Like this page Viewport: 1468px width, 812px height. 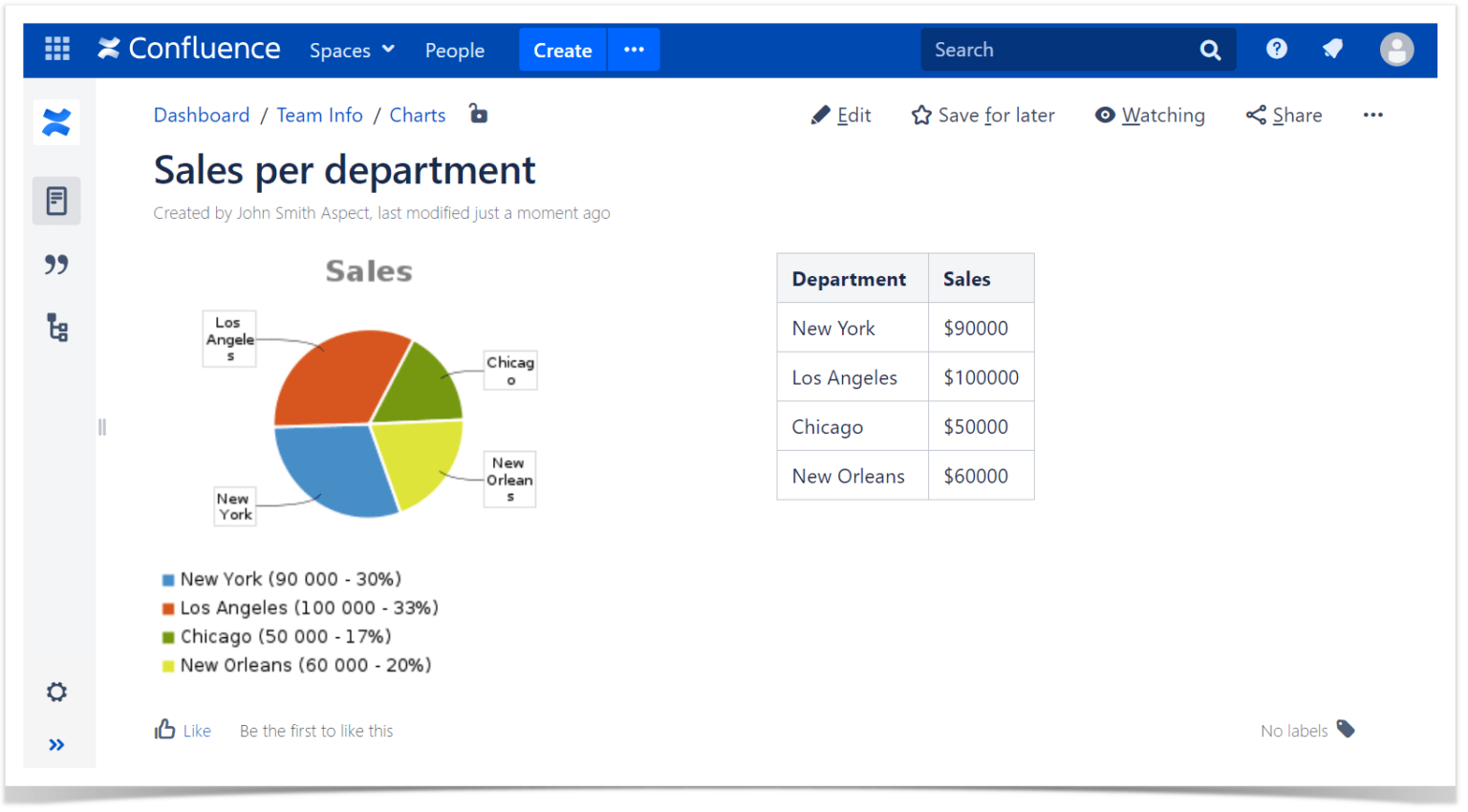click(183, 730)
